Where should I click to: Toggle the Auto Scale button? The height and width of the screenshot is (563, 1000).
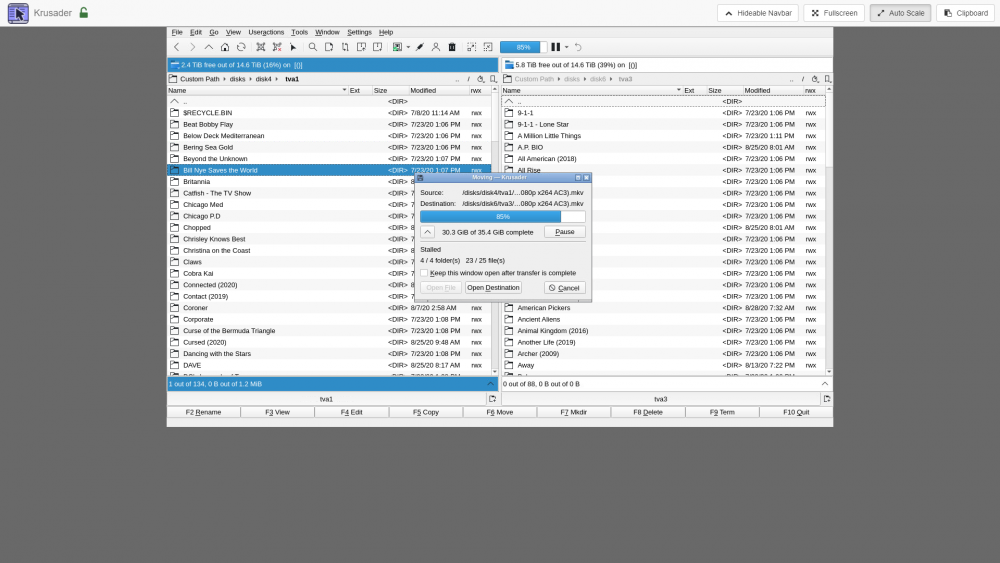900,13
